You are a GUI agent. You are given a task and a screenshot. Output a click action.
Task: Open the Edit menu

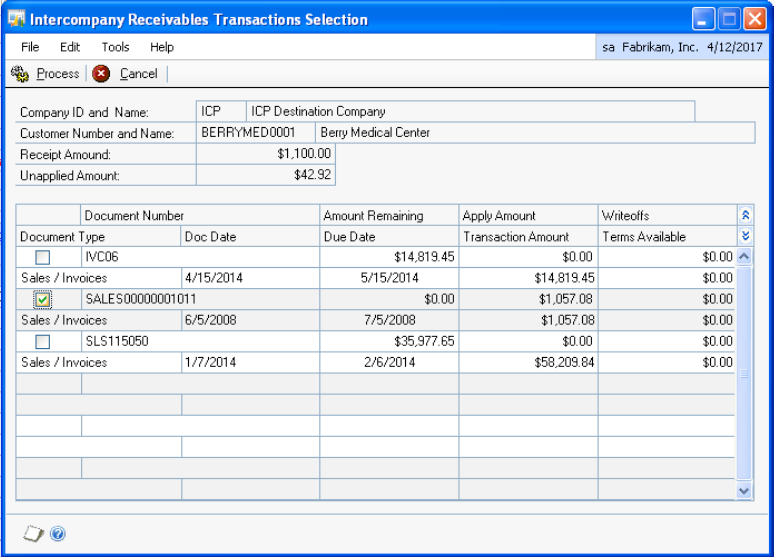[x=70, y=47]
